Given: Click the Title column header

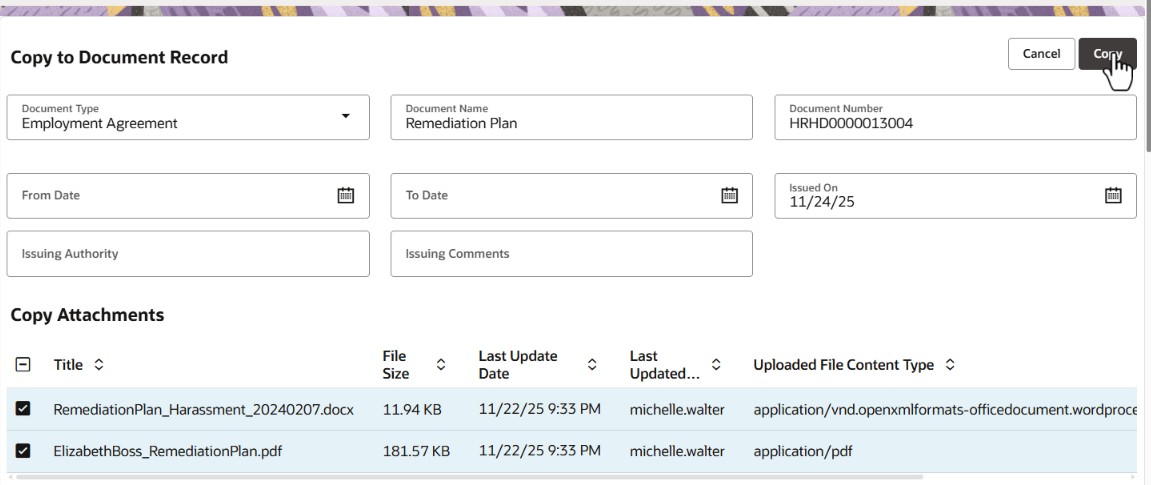Looking at the screenshot, I should (68, 365).
